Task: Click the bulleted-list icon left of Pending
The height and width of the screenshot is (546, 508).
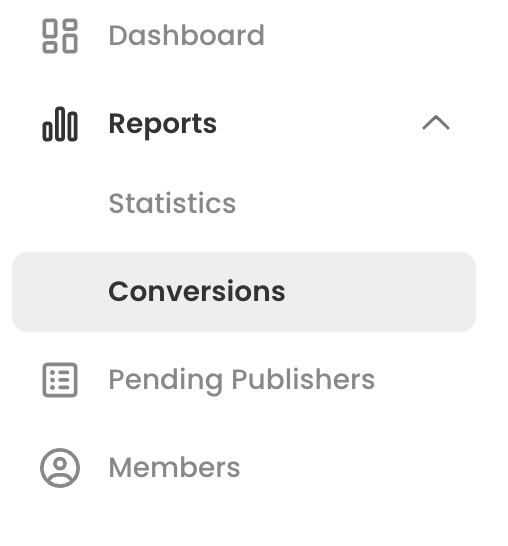Action: tap(60, 380)
